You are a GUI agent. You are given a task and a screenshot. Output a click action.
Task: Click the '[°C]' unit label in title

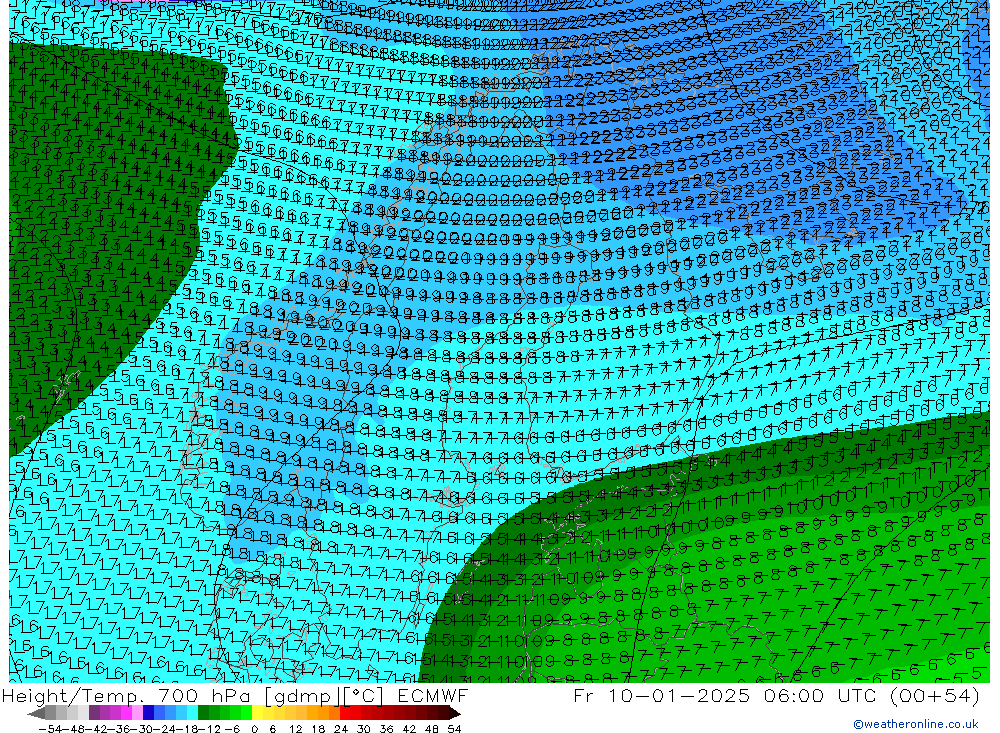(x=363, y=696)
